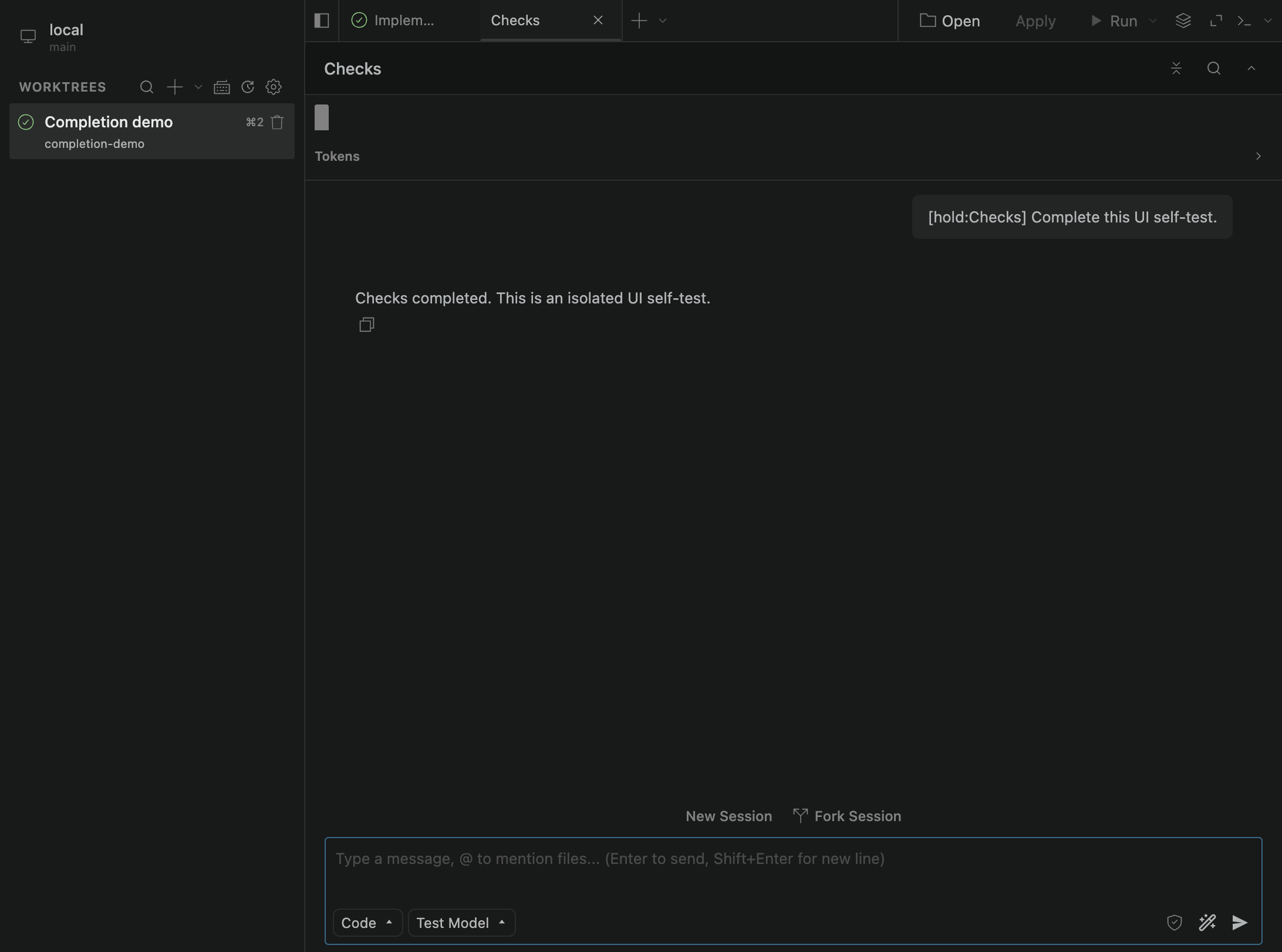Open the Code mode dropdown
This screenshot has height=952, width=1282.
[x=367, y=923]
